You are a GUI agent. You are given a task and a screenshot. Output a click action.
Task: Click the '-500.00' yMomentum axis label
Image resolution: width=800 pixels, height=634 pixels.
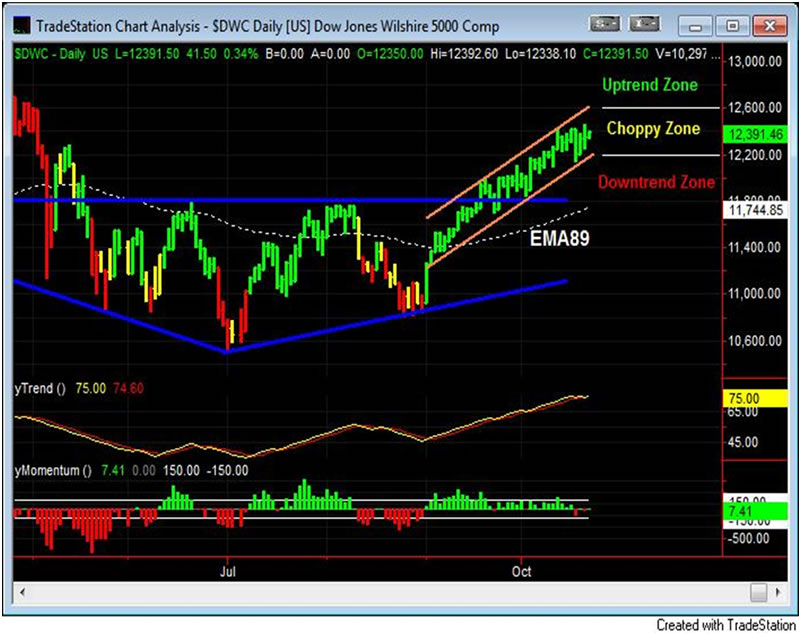click(748, 538)
